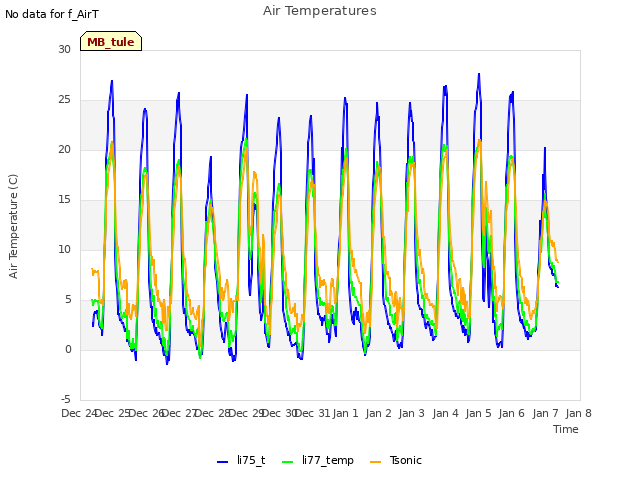The width and height of the screenshot is (640, 480).
Task: Click the 30 y-axis tick label
Action: (x=64, y=50)
